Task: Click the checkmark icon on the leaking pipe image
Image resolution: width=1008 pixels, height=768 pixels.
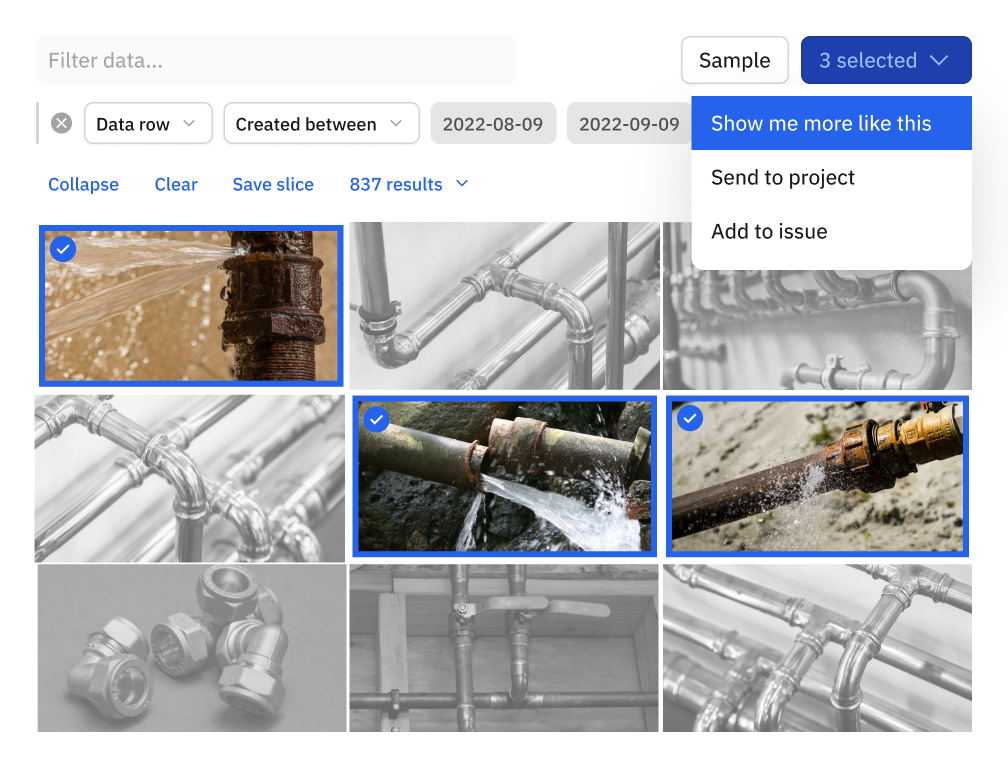Action: tap(63, 249)
